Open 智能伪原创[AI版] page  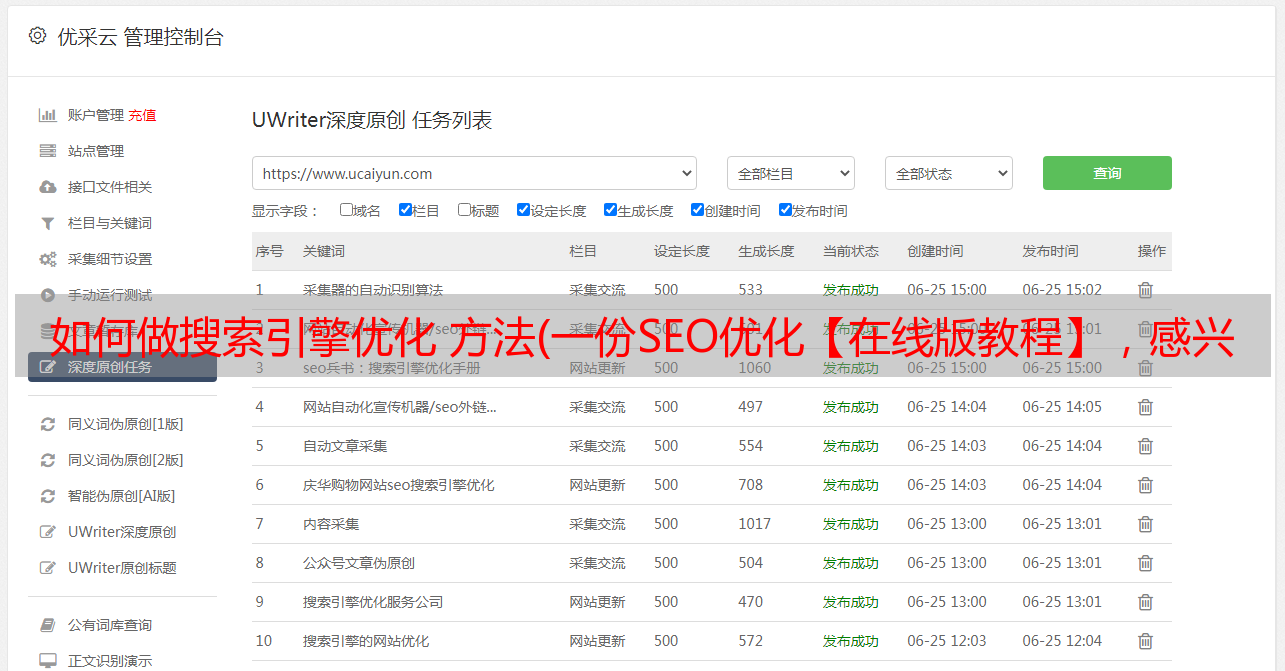pyautogui.click(x=122, y=496)
